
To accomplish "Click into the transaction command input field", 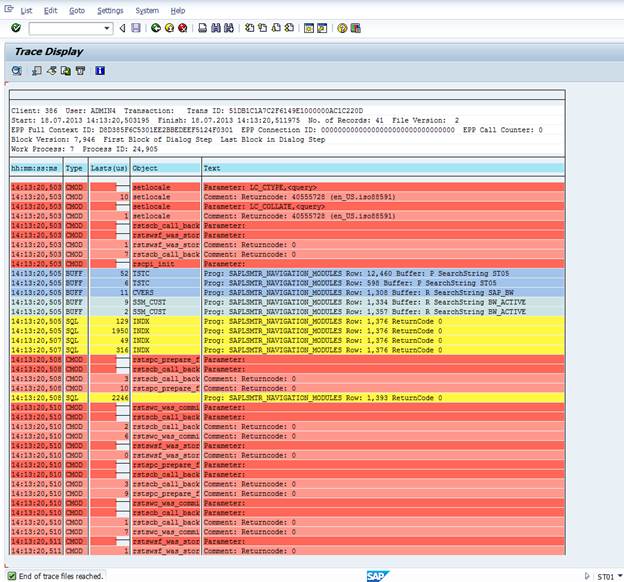I will [66, 28].
